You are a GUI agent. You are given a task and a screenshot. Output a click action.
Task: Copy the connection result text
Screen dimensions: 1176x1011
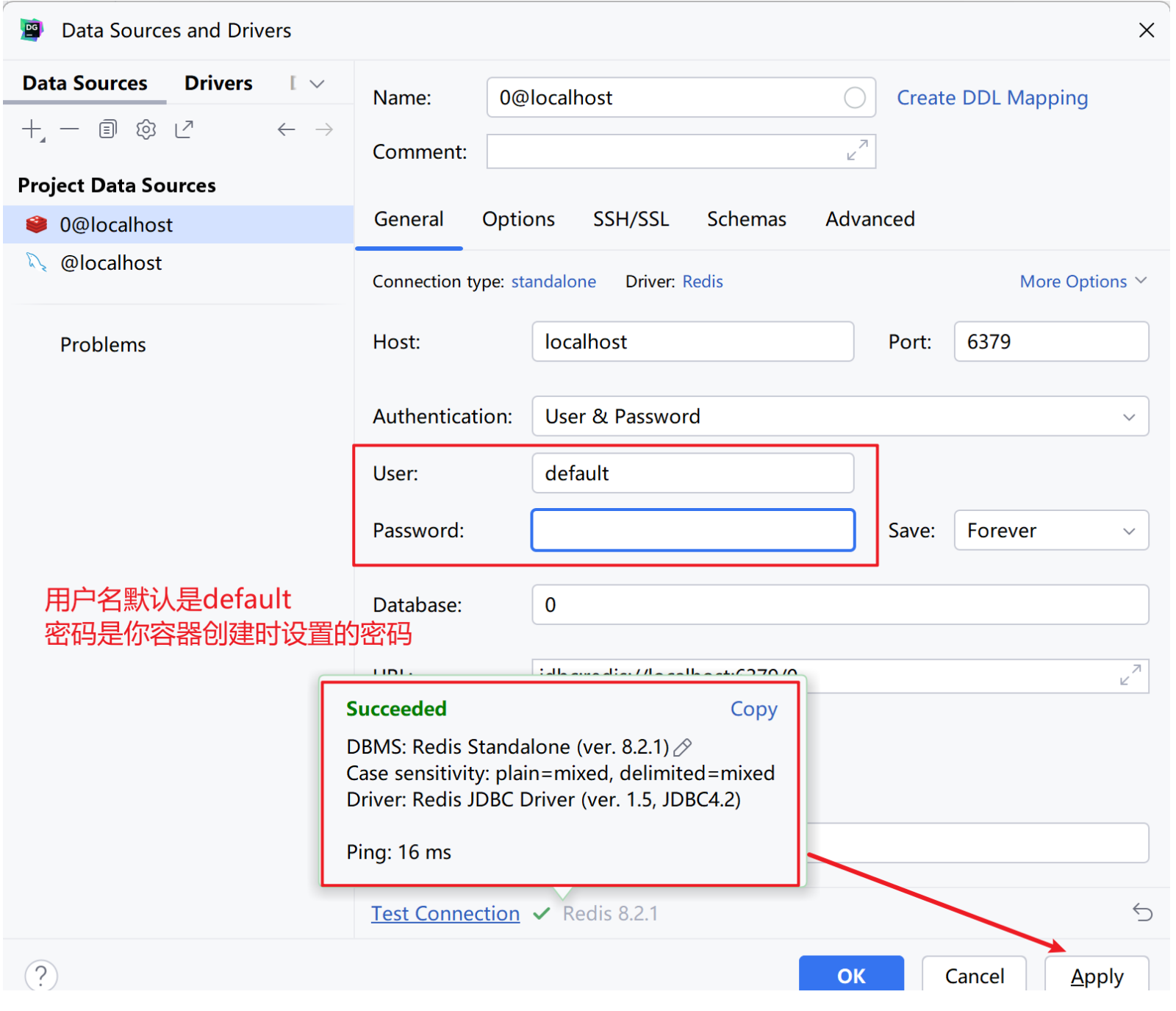pos(753,709)
